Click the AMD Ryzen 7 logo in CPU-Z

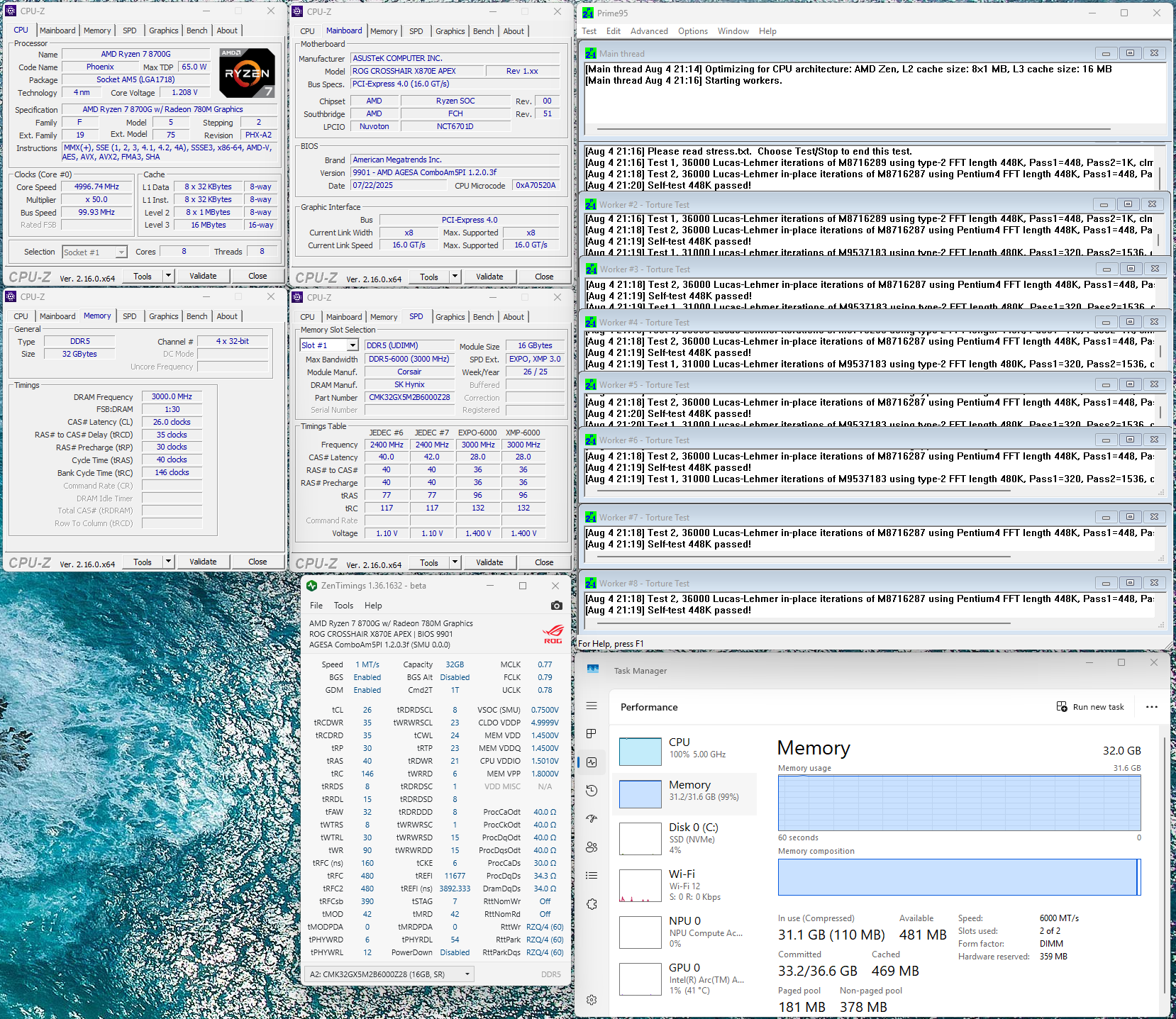[247, 72]
